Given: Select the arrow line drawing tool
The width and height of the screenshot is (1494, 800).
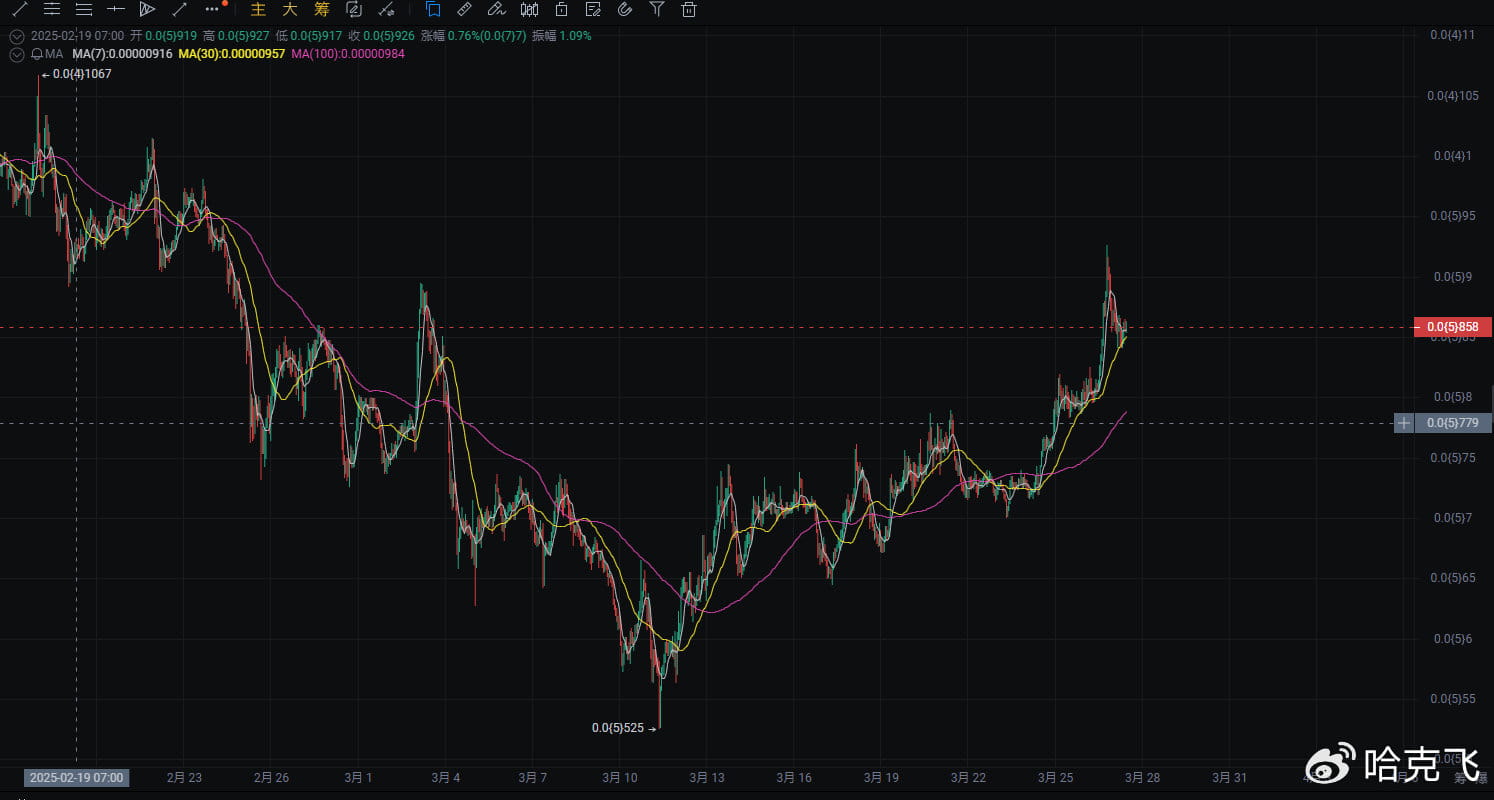Looking at the screenshot, I should pyautogui.click(x=180, y=10).
